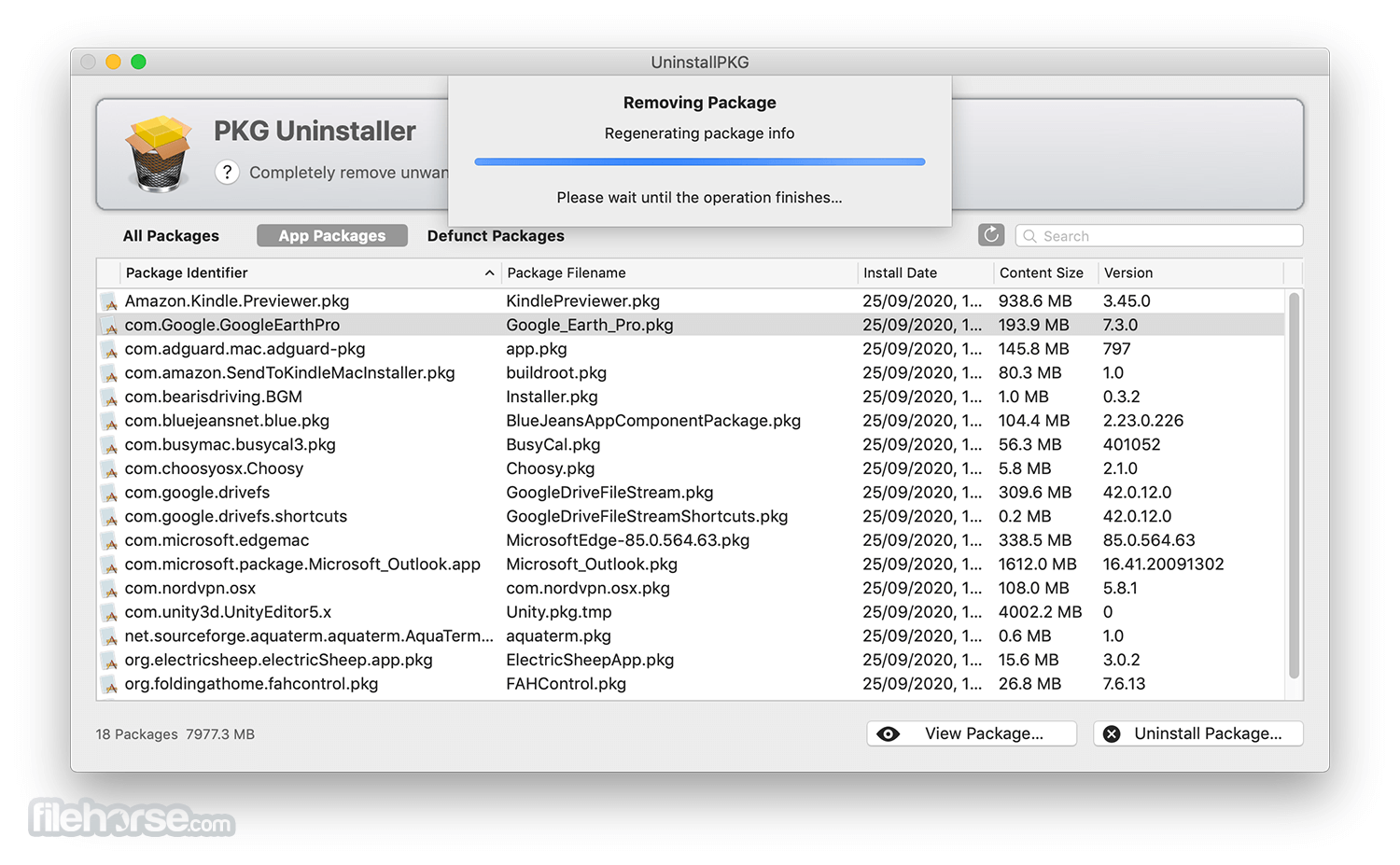Click package icon beside org.electricsheep.electricSheep.app.pkg
This screenshot has height=865, width=1400.
click(x=110, y=661)
